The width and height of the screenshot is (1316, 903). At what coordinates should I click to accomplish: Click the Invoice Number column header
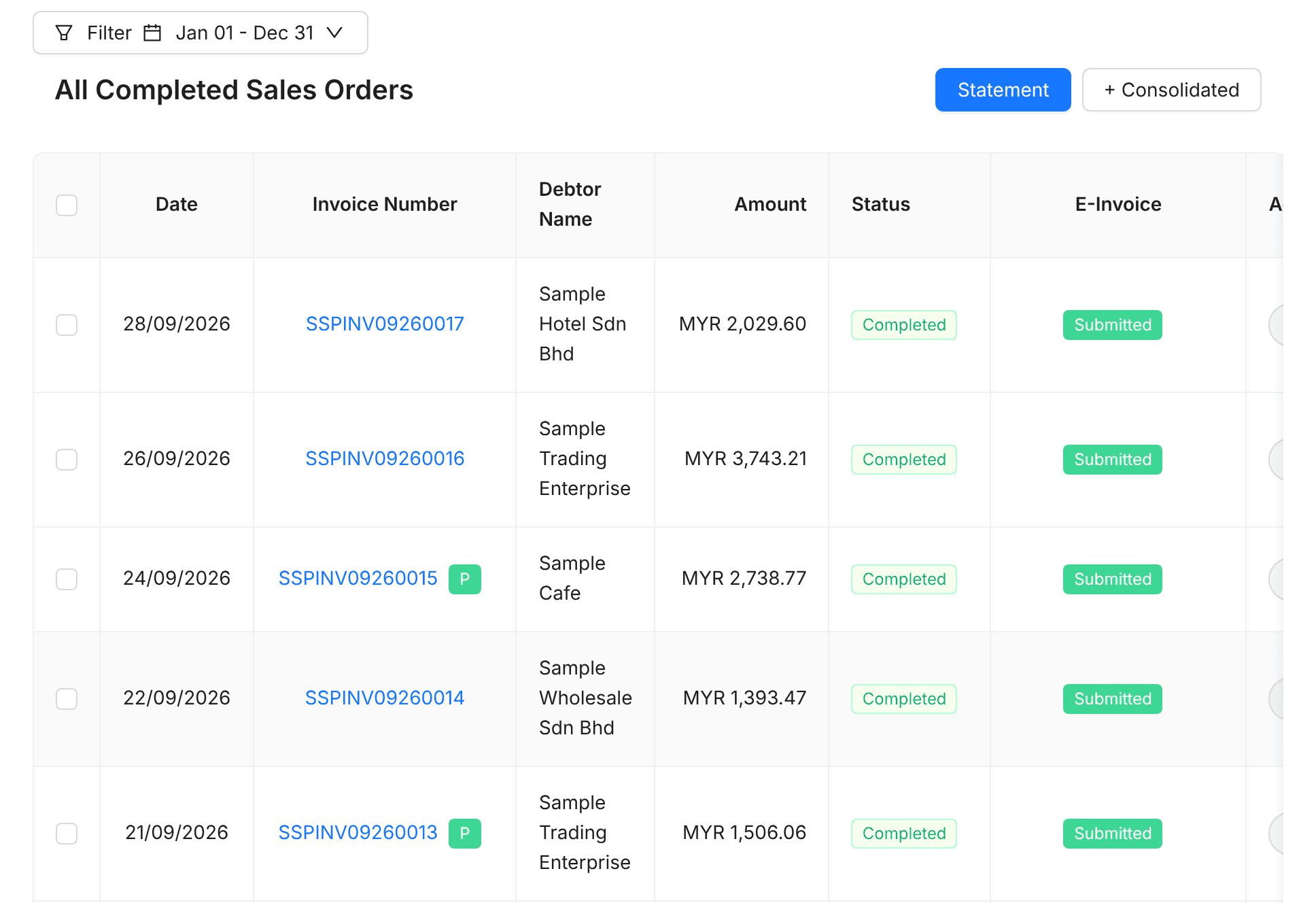point(385,204)
